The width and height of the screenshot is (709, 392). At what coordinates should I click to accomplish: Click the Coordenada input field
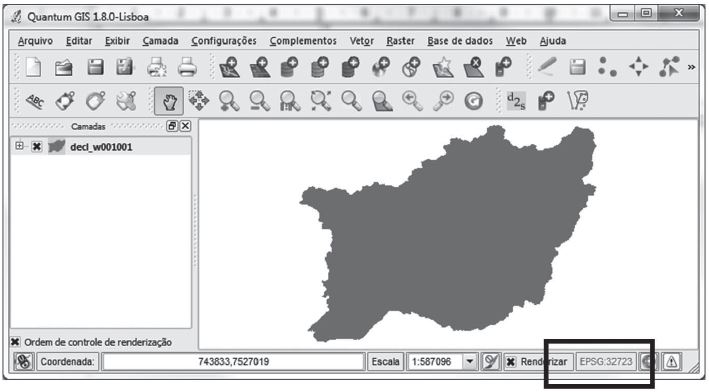click(x=233, y=362)
